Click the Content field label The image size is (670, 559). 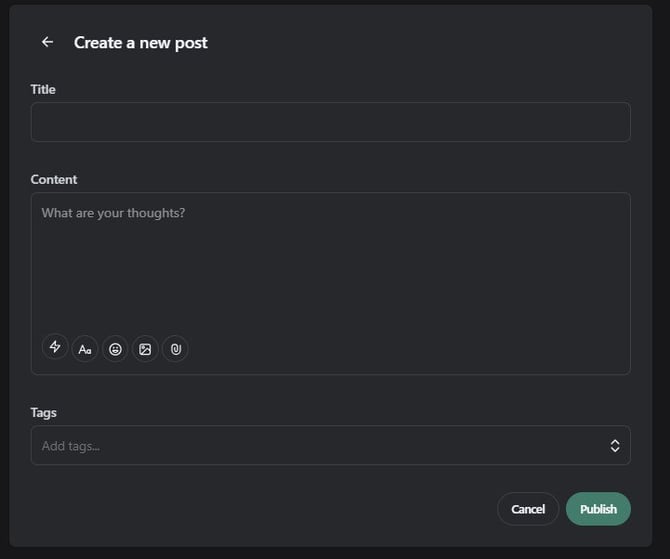(x=54, y=179)
